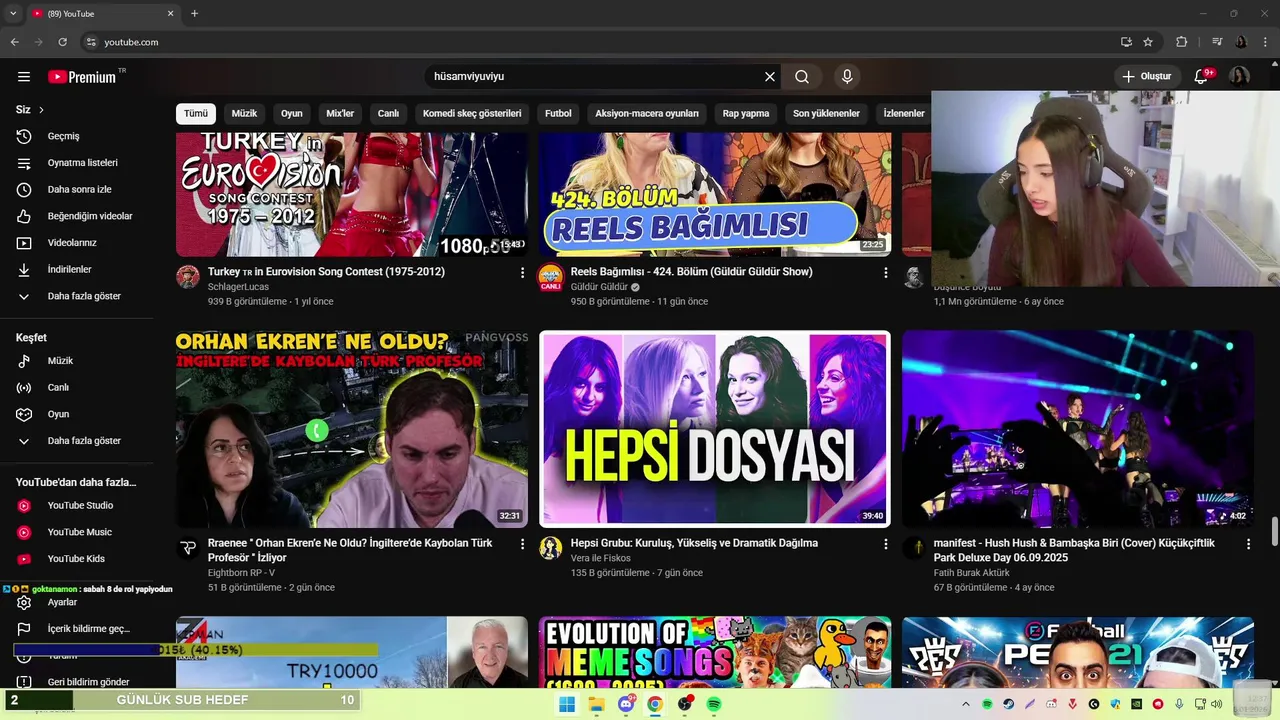Open the notifications bell

(1202, 77)
